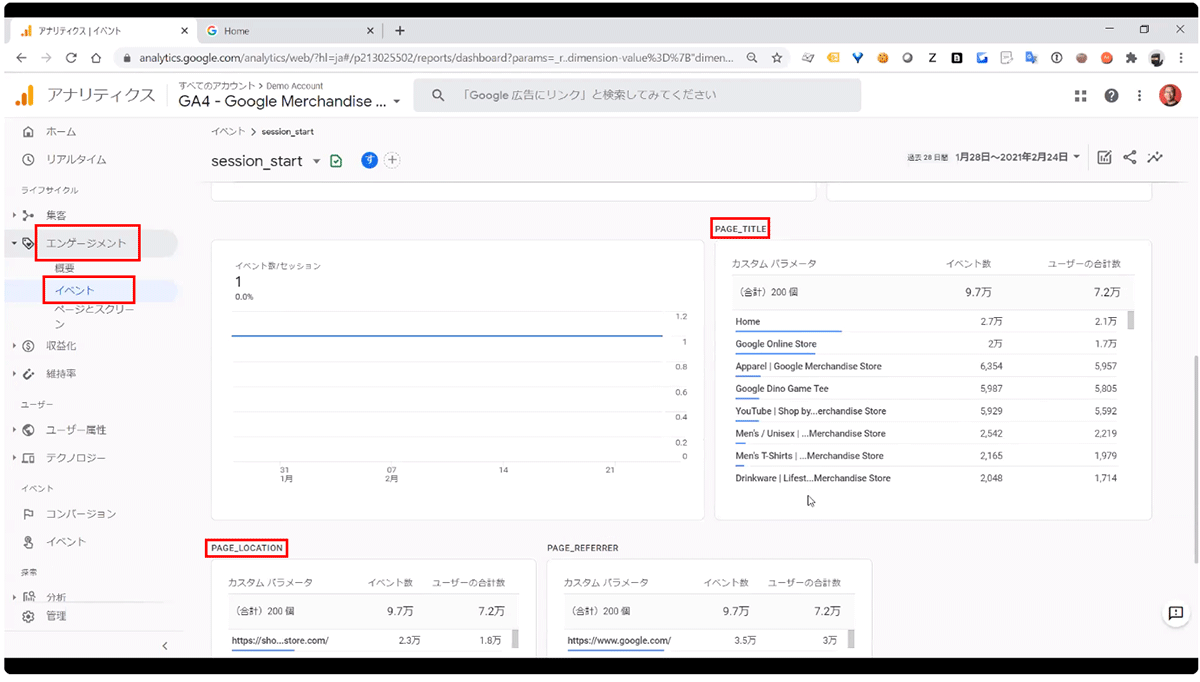Click the PAGE_REFERRER table scrollbar
The width and height of the screenshot is (1200, 682).
point(851,639)
